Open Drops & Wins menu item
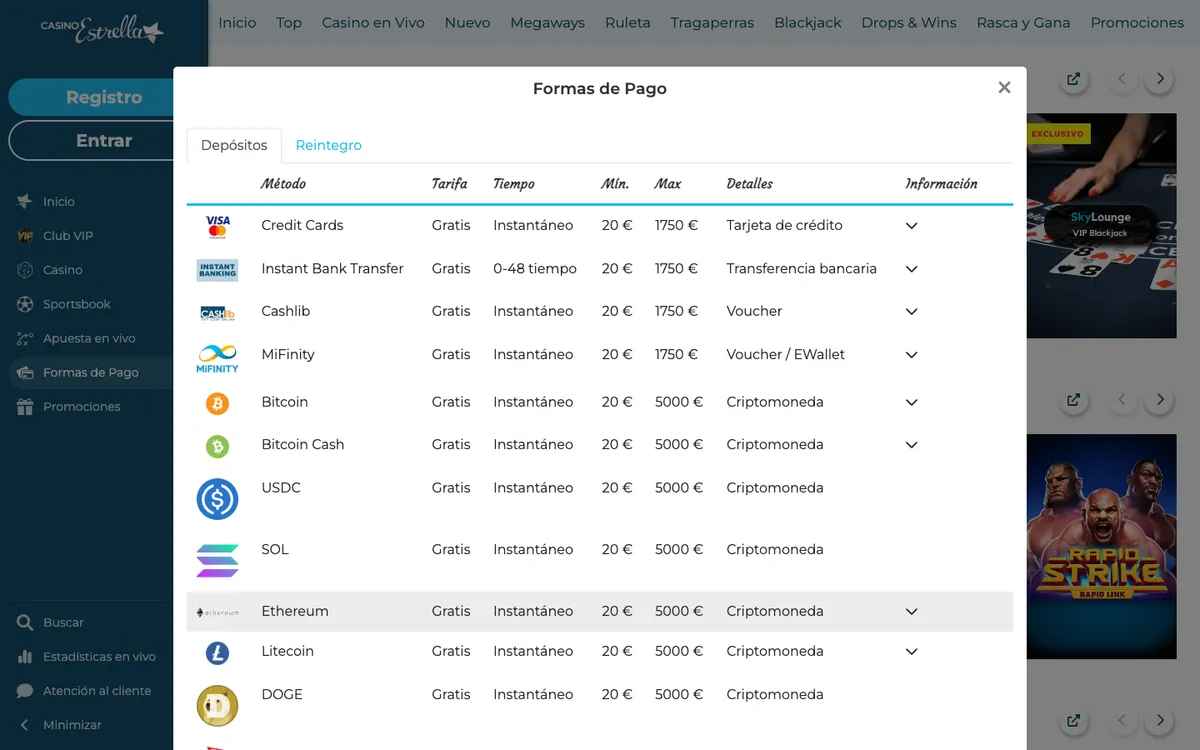Screen dimensions: 1200x750 click(909, 22)
